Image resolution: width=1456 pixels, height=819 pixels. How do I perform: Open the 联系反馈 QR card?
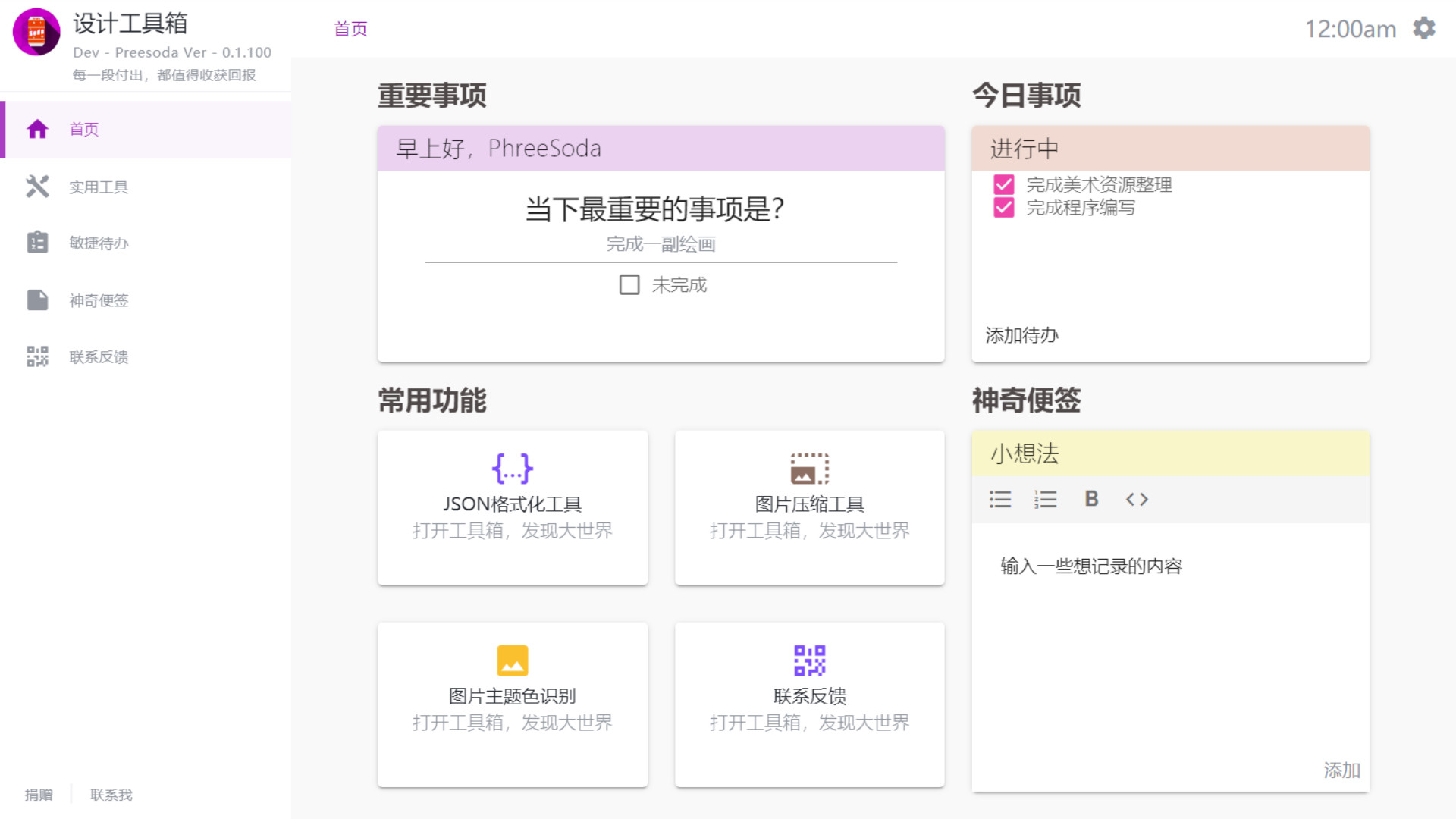[809, 704]
